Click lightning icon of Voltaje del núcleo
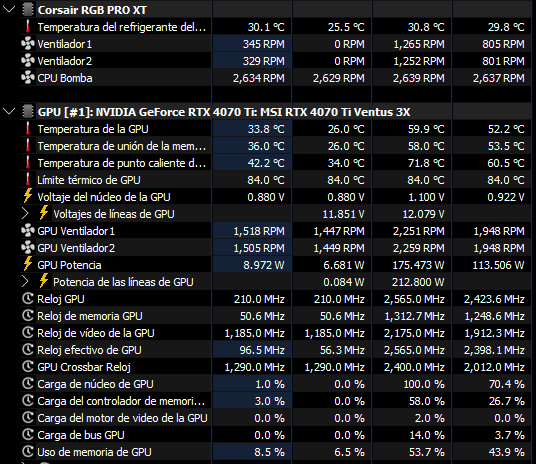The image size is (536, 464). (28, 196)
